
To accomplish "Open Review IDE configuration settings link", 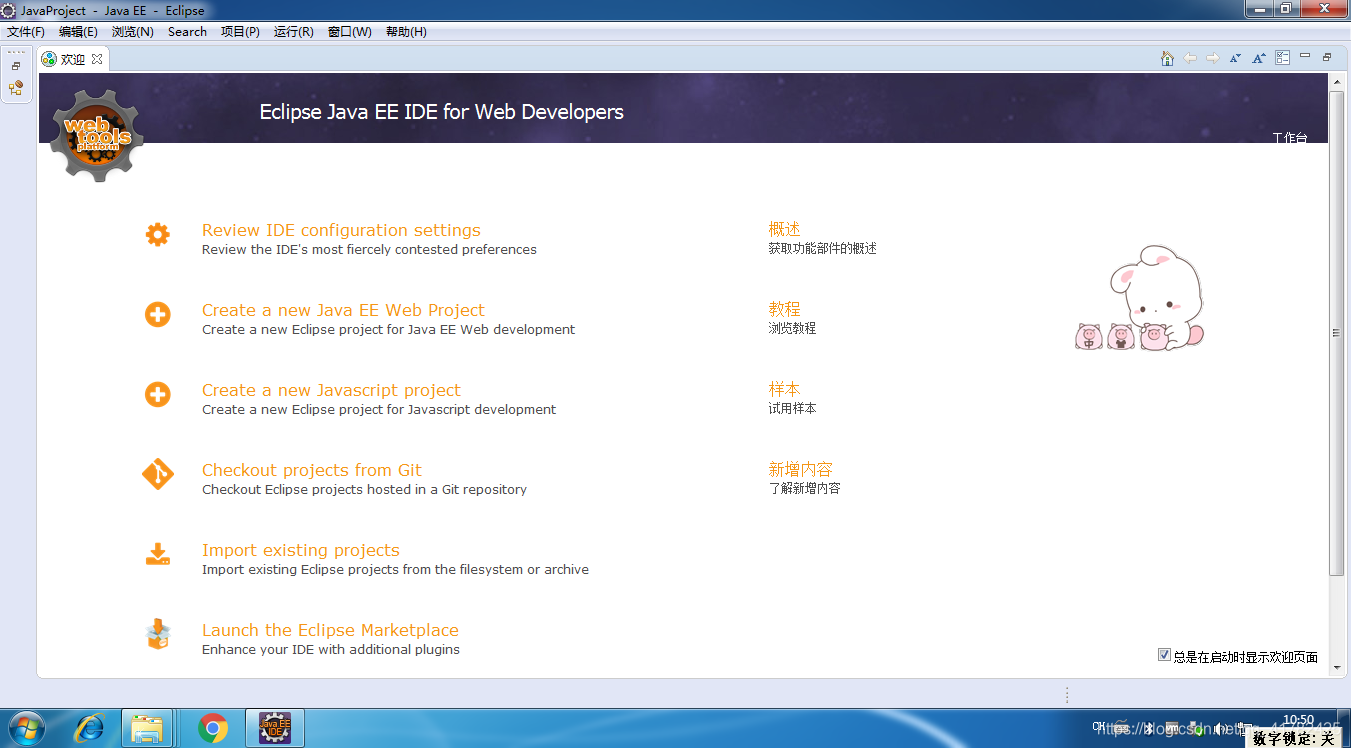I will point(341,230).
